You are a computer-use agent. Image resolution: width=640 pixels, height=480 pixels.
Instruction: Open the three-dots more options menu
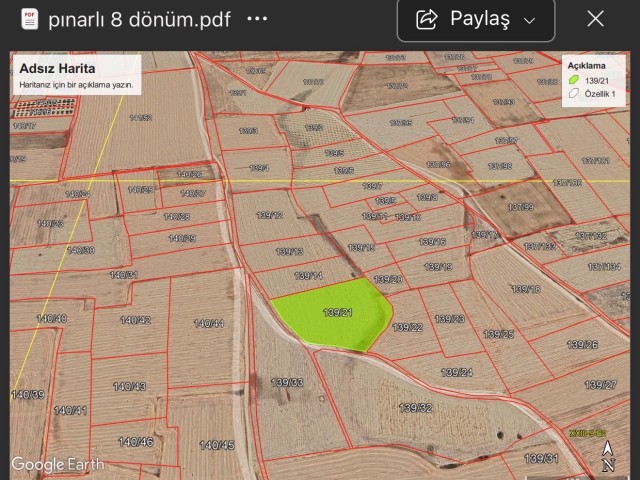(x=257, y=19)
